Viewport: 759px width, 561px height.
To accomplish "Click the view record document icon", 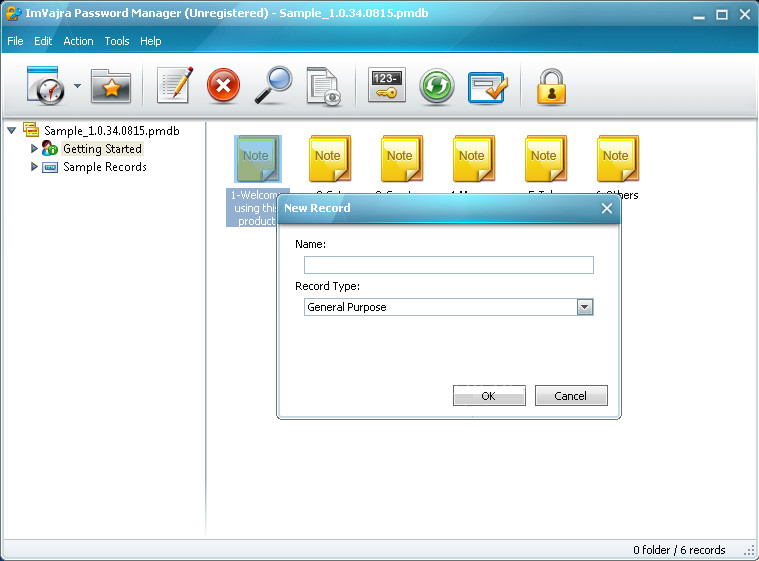I will [x=324, y=86].
